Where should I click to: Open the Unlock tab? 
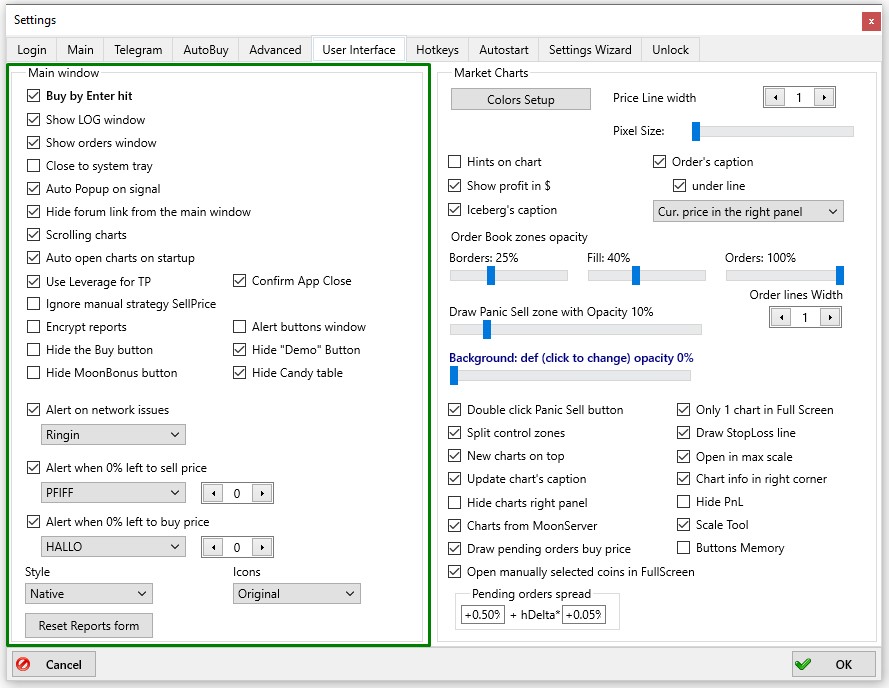[670, 50]
